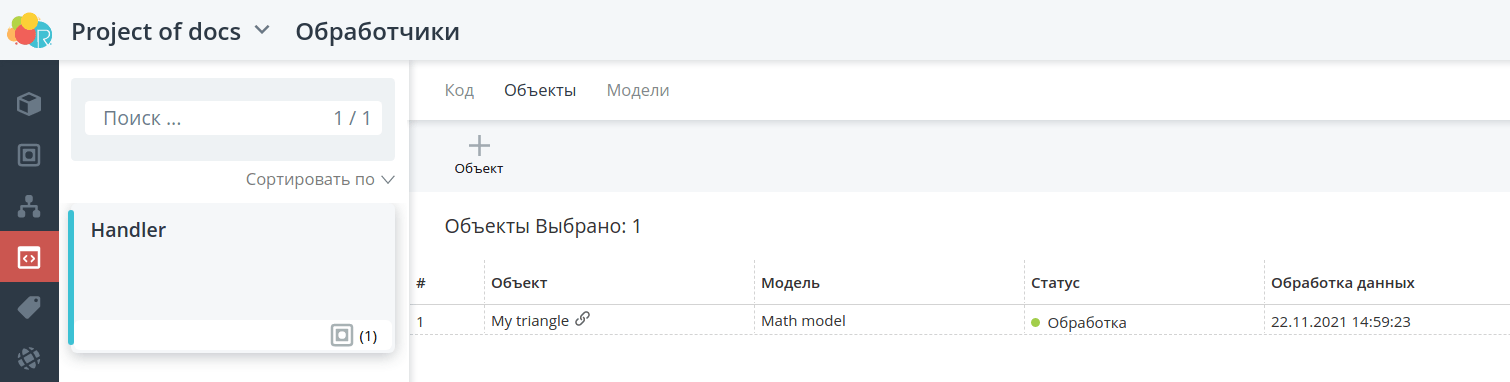Select the Handler card in list
1510x382 pixels.
(232, 278)
